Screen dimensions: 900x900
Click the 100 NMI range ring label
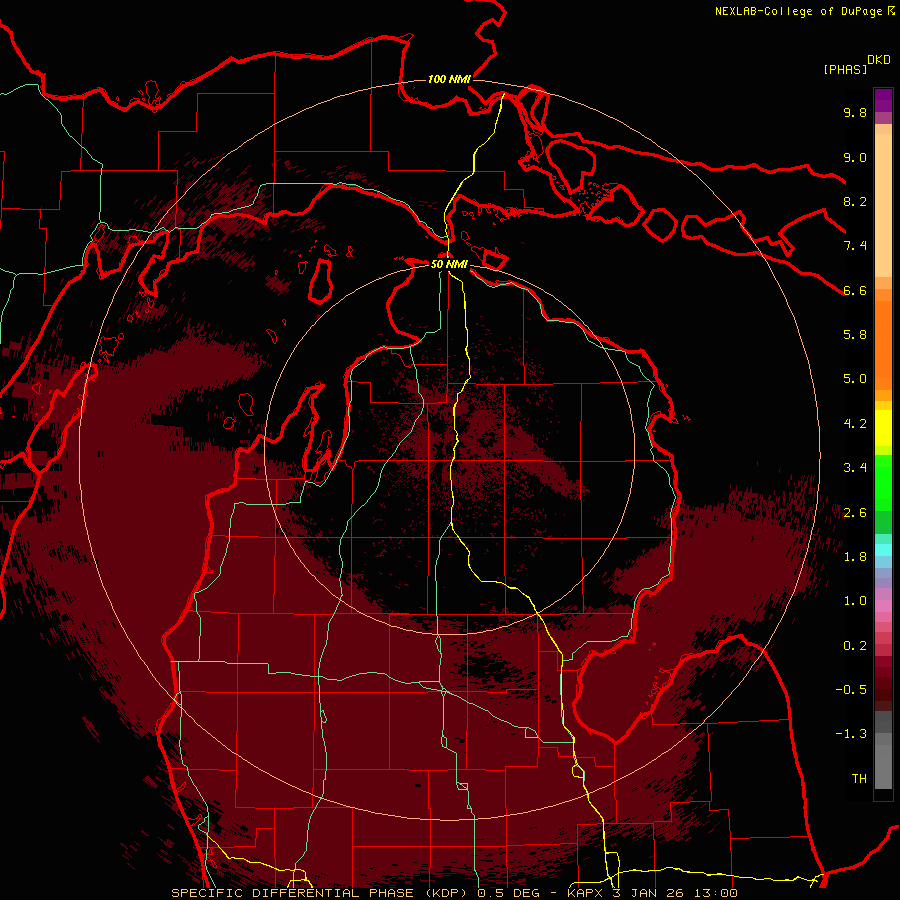point(449,79)
